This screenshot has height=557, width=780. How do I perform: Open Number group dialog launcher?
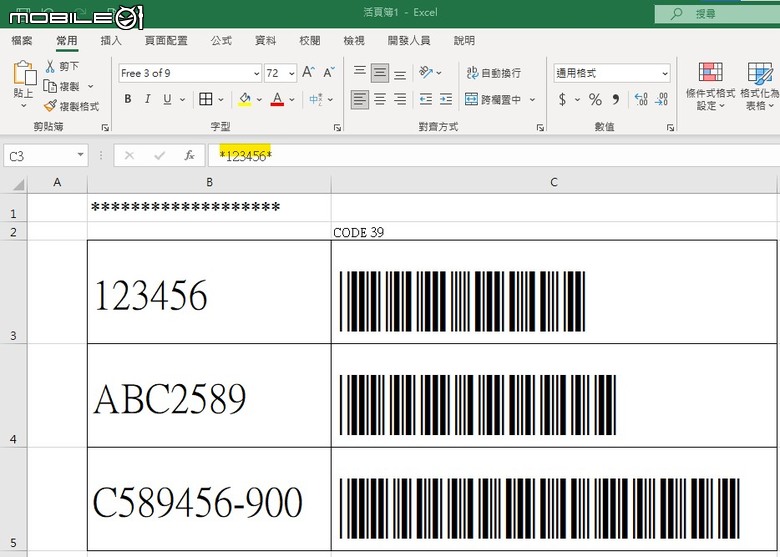click(670, 128)
